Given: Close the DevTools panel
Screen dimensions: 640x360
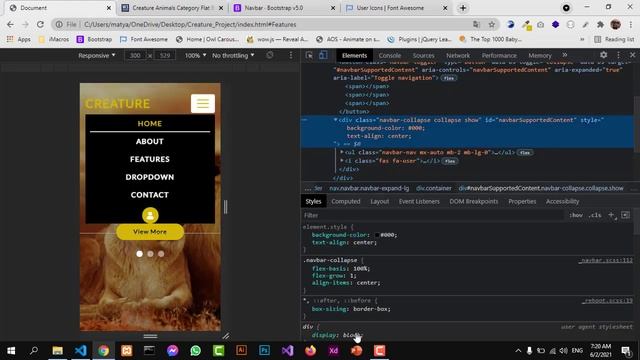Looking at the screenshot, I should click(x=632, y=55).
